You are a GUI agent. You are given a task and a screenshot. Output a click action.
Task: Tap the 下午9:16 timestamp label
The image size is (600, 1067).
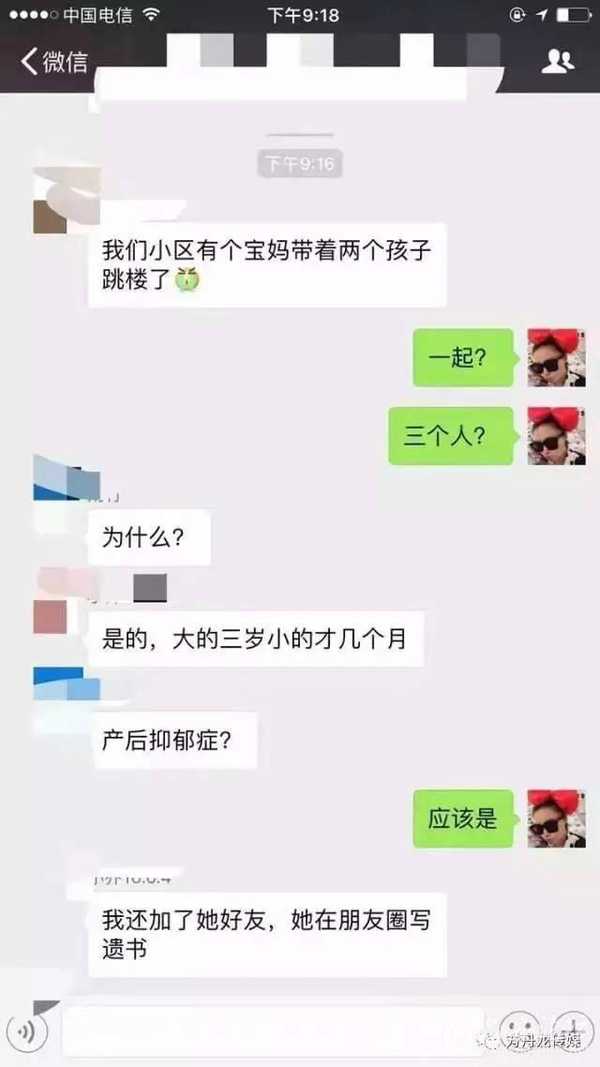[300, 164]
